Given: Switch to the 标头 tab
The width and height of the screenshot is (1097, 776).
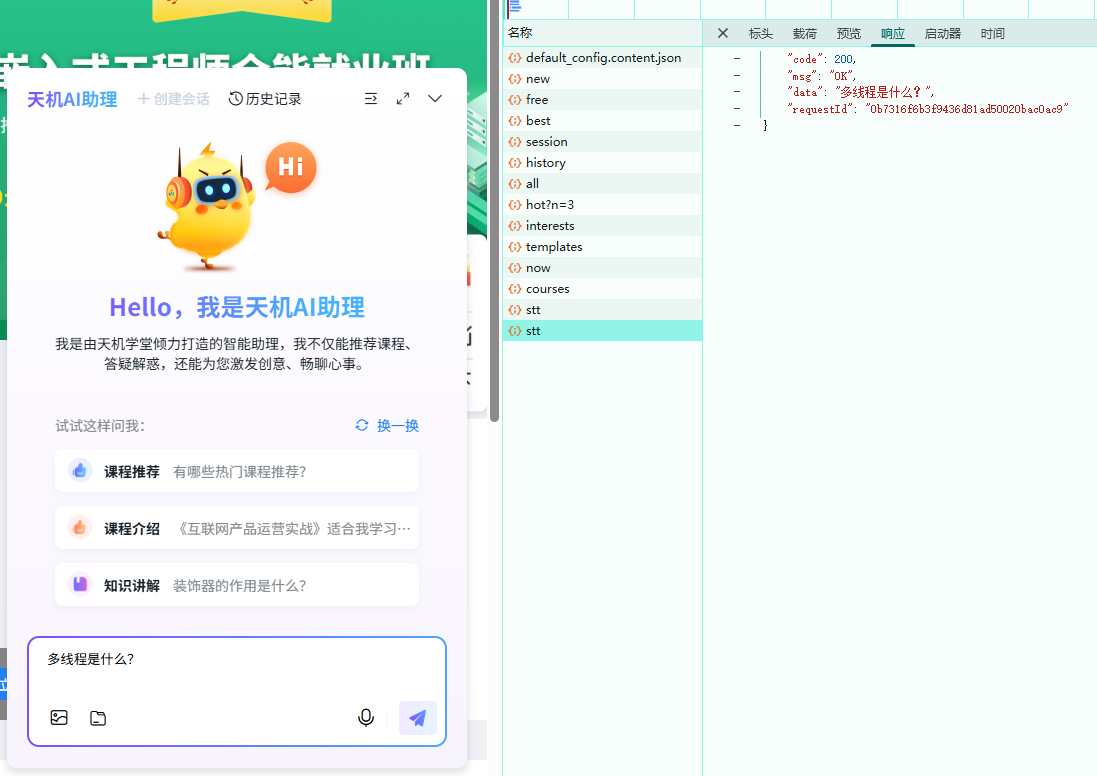Looking at the screenshot, I should tap(760, 34).
